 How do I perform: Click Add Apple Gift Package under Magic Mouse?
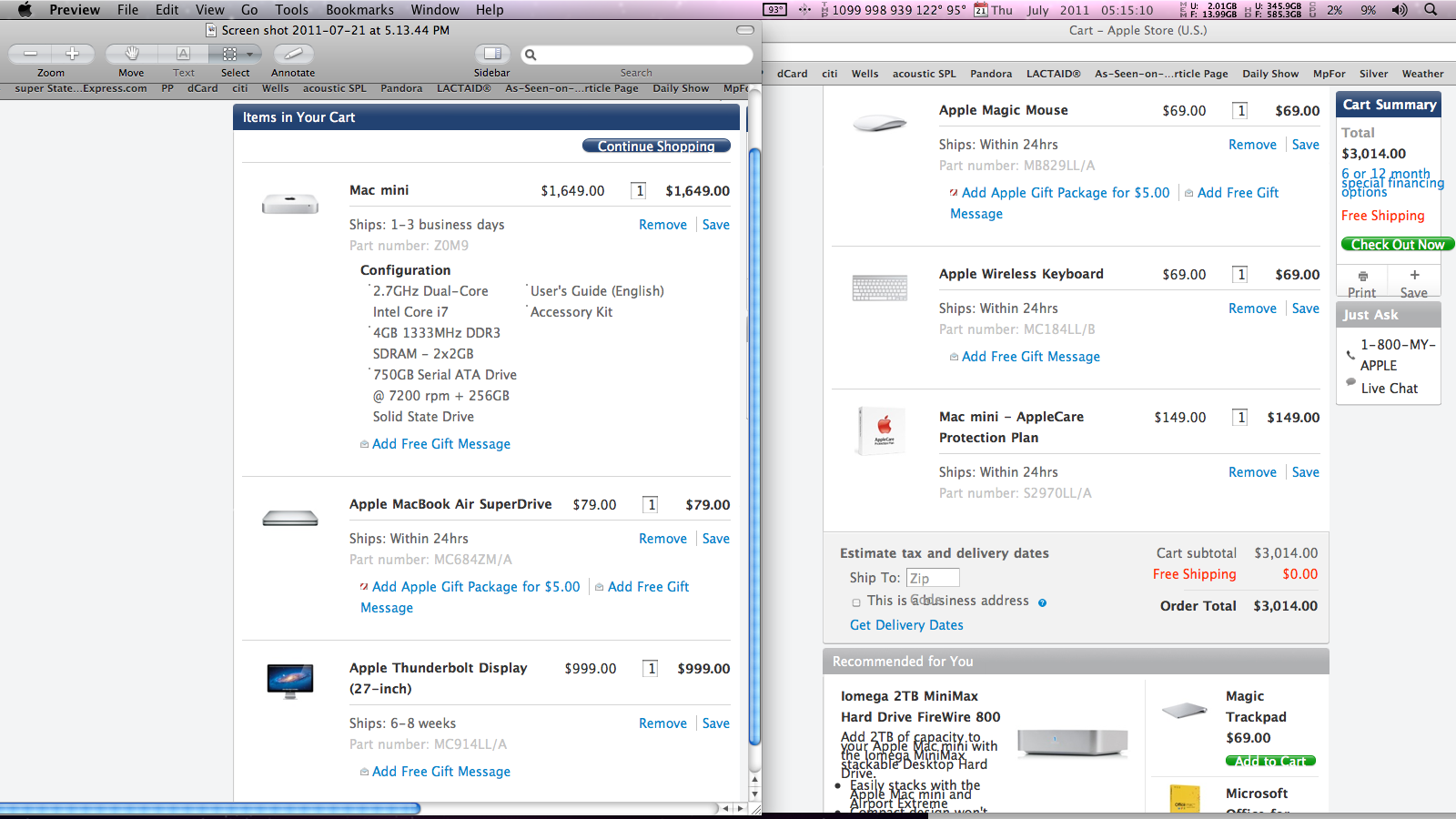[1066, 193]
